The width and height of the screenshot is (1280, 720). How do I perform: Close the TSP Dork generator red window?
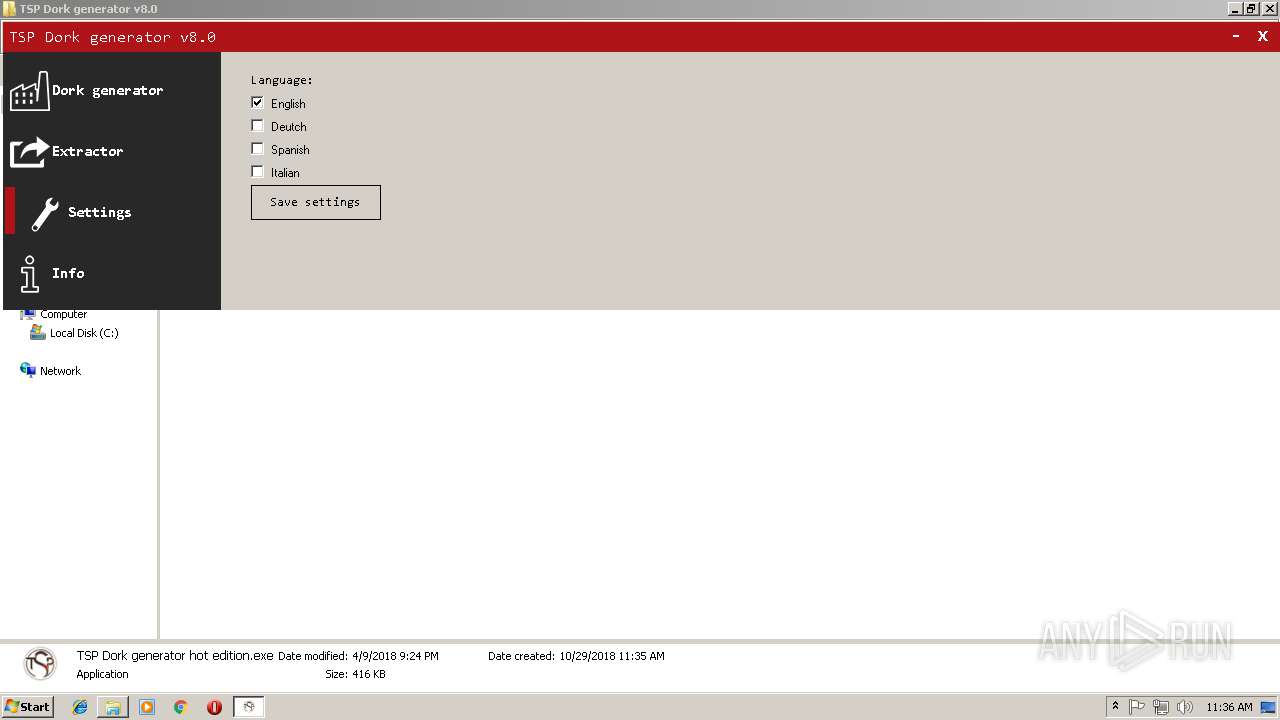tap(1263, 36)
